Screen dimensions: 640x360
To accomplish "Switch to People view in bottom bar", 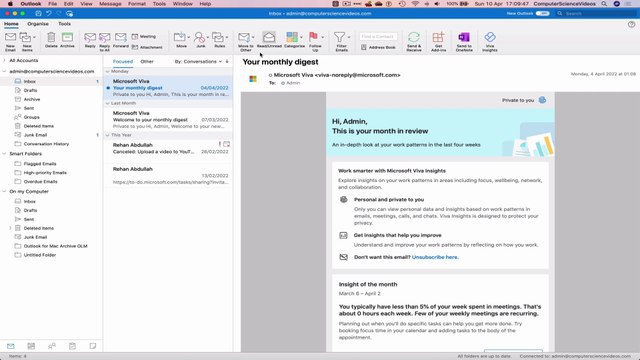I will tap(52, 346).
